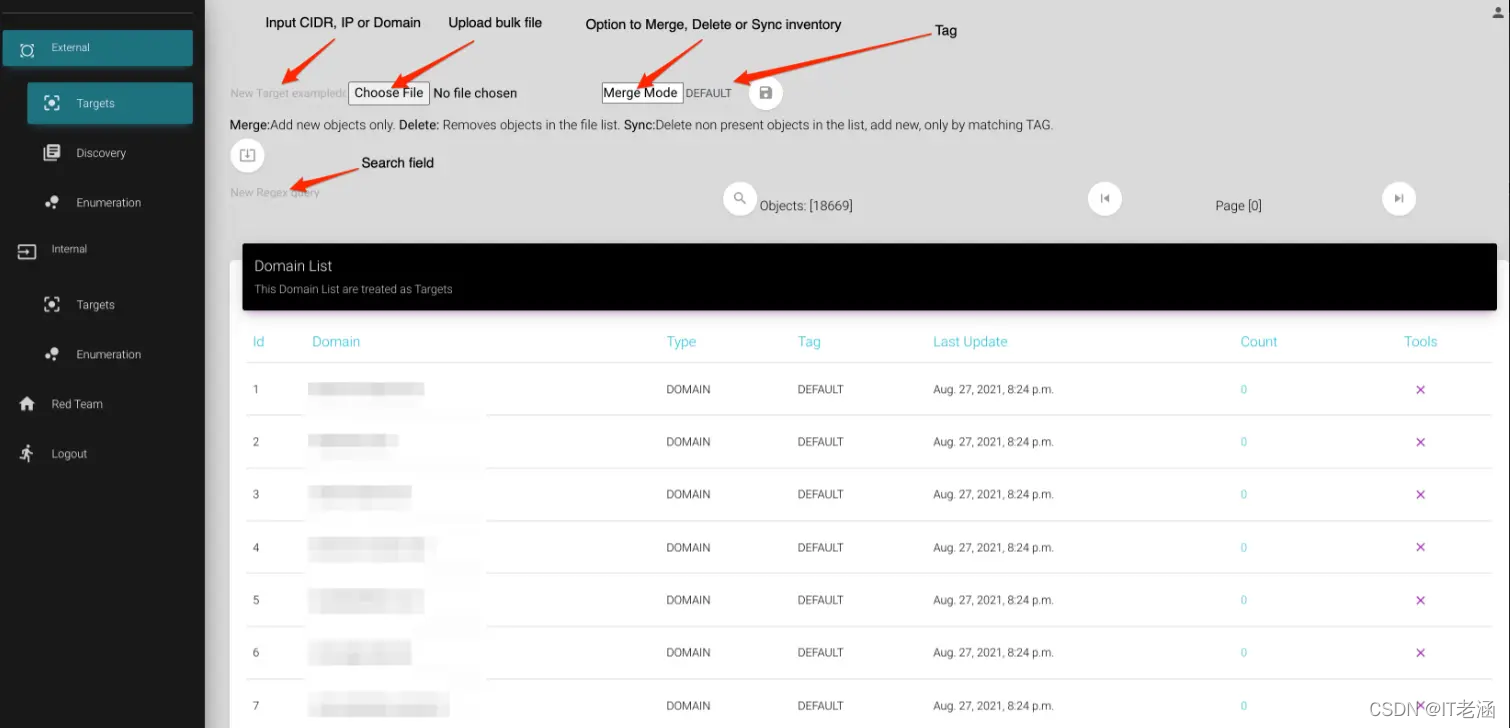The image size is (1510, 728).
Task: Go to first page icon
Action: coord(1105,198)
